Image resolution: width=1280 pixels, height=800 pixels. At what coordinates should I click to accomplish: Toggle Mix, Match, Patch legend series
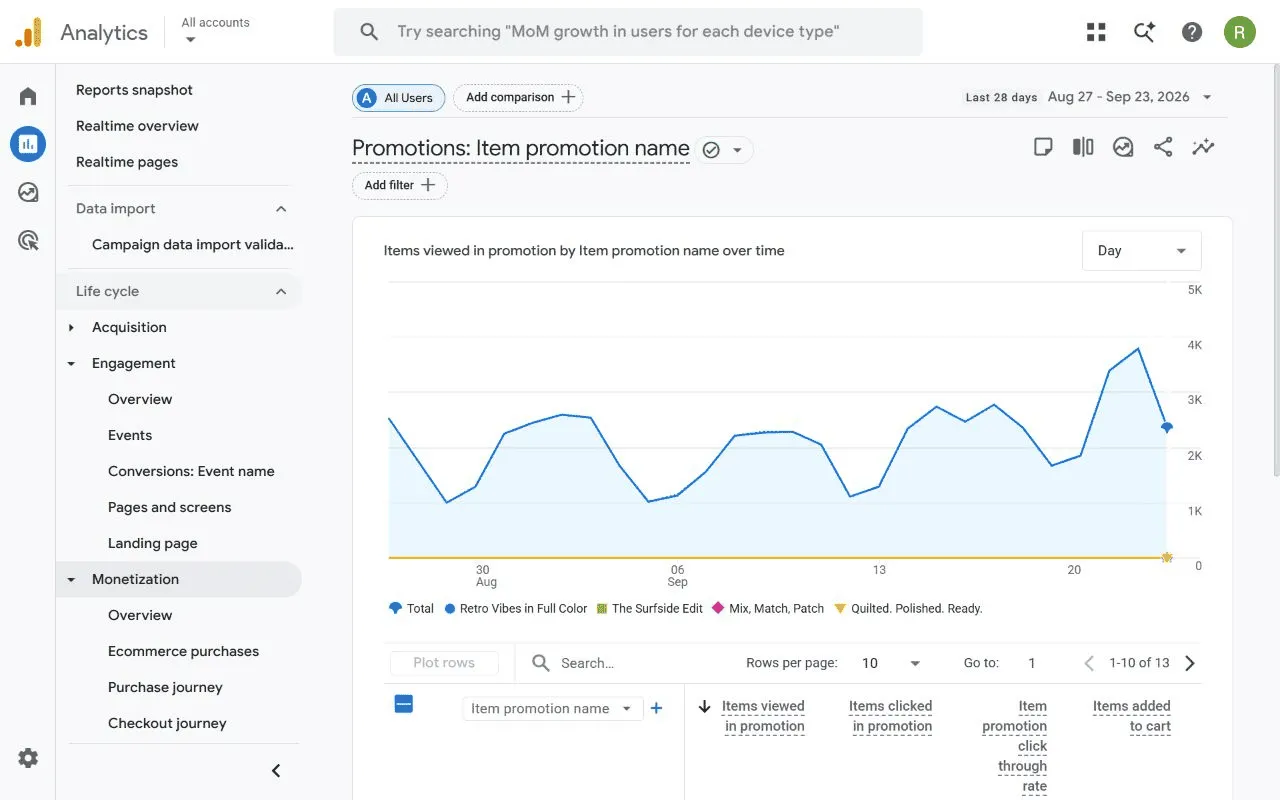(x=768, y=608)
